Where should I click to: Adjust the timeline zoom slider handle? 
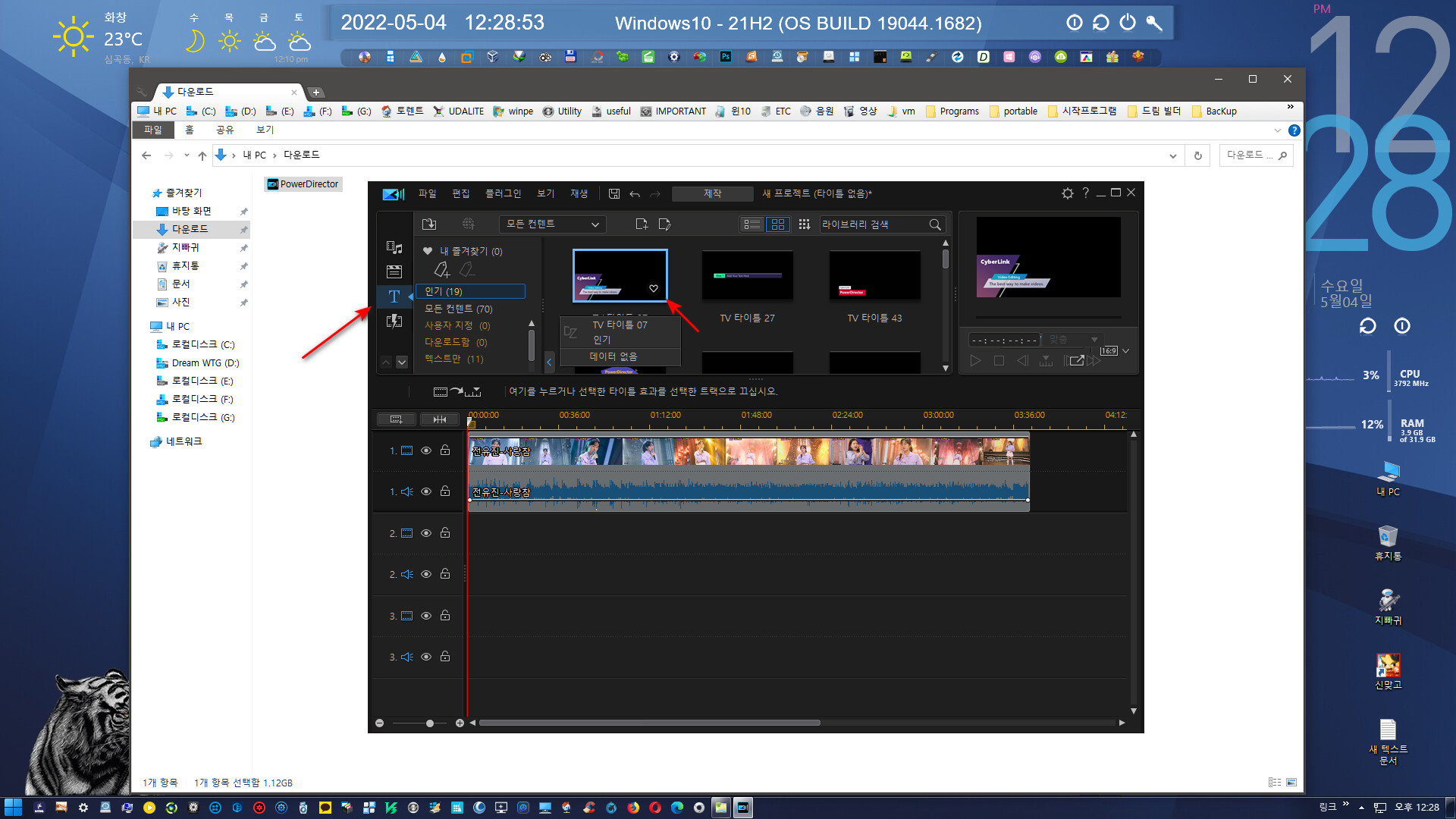coord(430,723)
